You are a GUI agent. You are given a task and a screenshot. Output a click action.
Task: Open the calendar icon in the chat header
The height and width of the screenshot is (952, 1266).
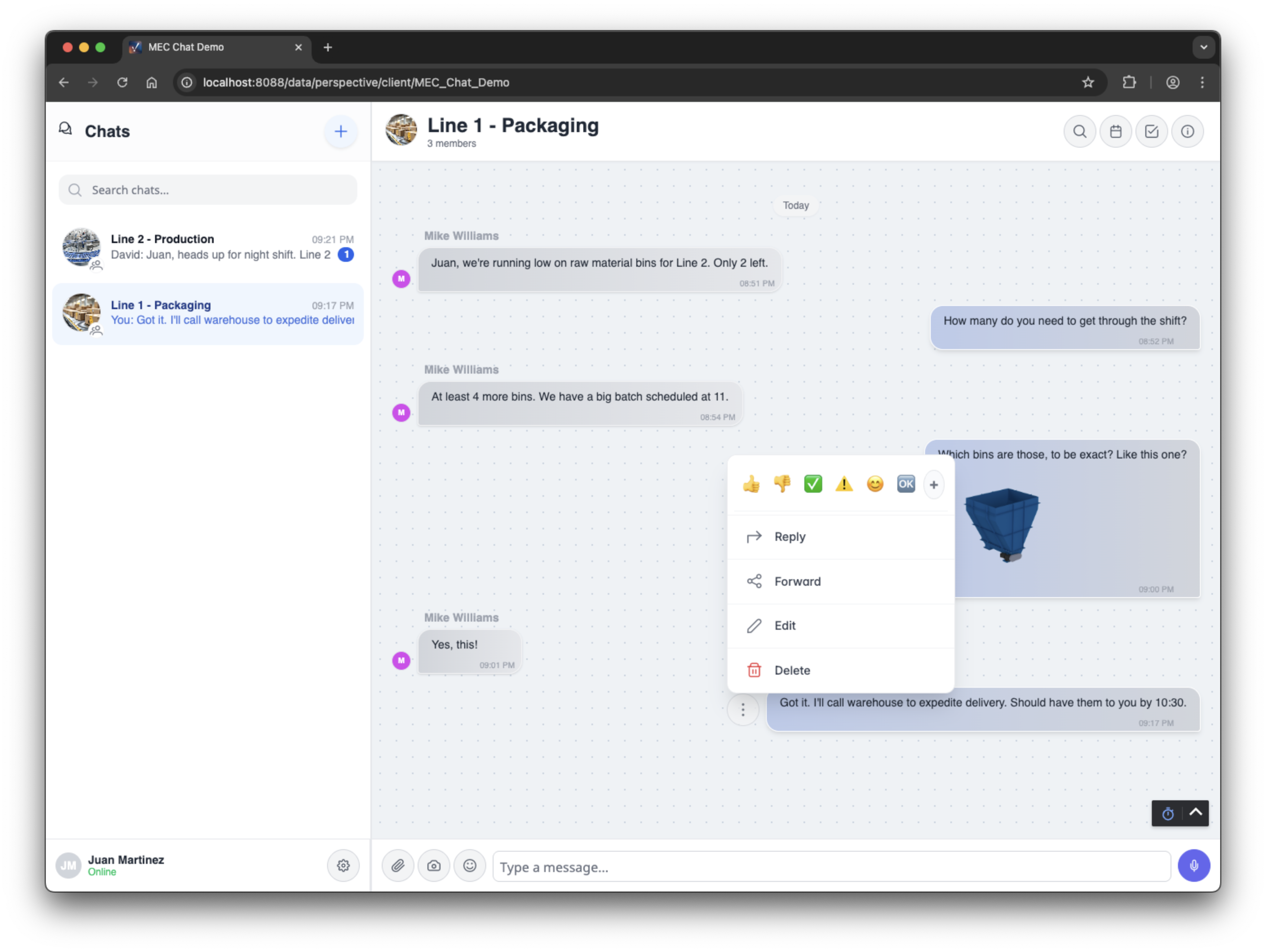[1115, 131]
